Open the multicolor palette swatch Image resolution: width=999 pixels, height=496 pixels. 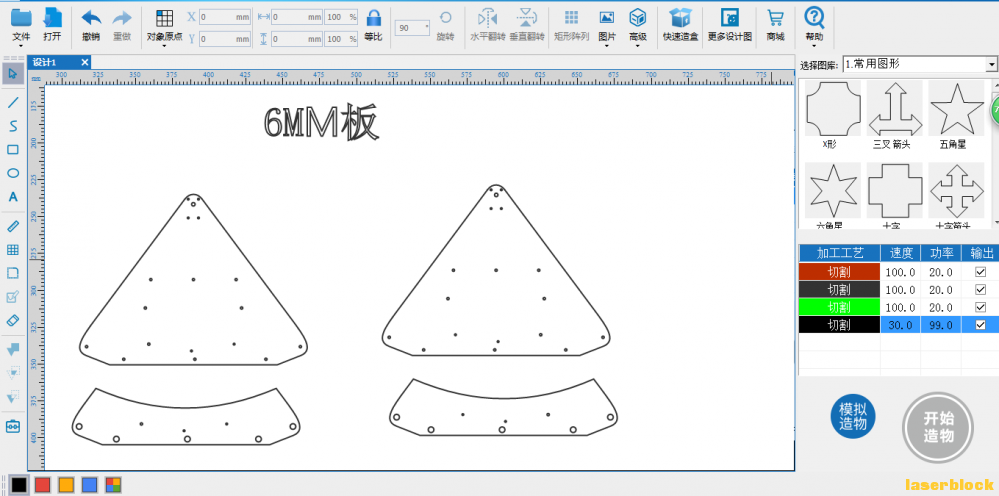[x=113, y=485]
